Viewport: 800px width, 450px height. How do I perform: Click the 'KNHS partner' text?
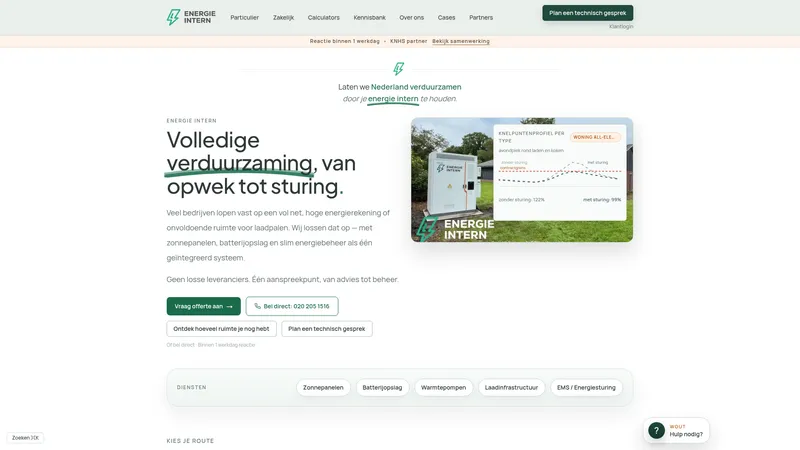(x=408, y=41)
